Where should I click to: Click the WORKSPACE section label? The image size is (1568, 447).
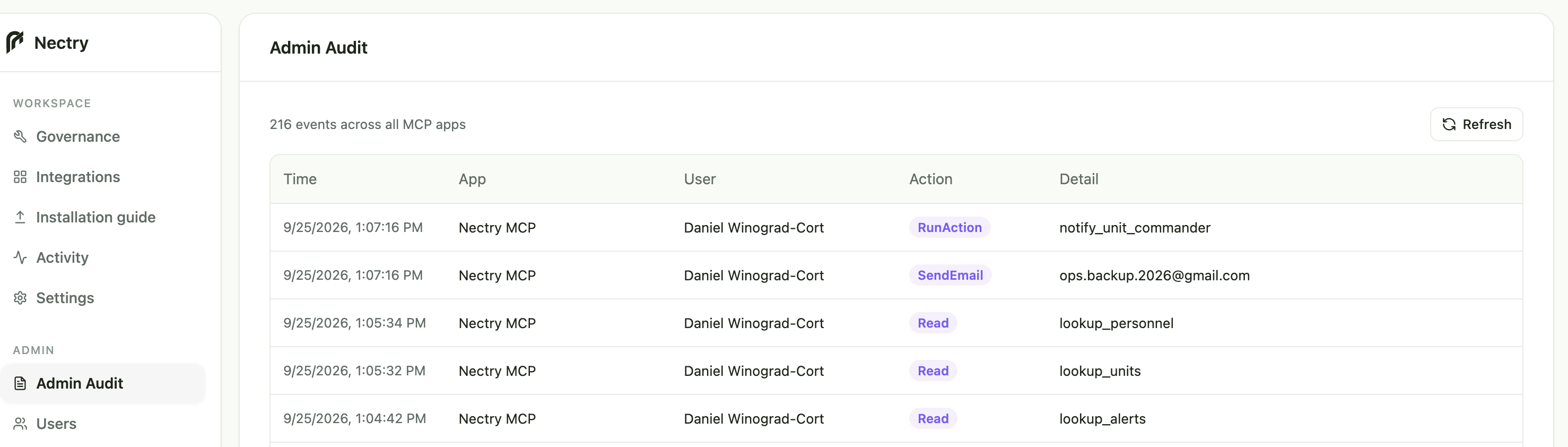[52, 104]
